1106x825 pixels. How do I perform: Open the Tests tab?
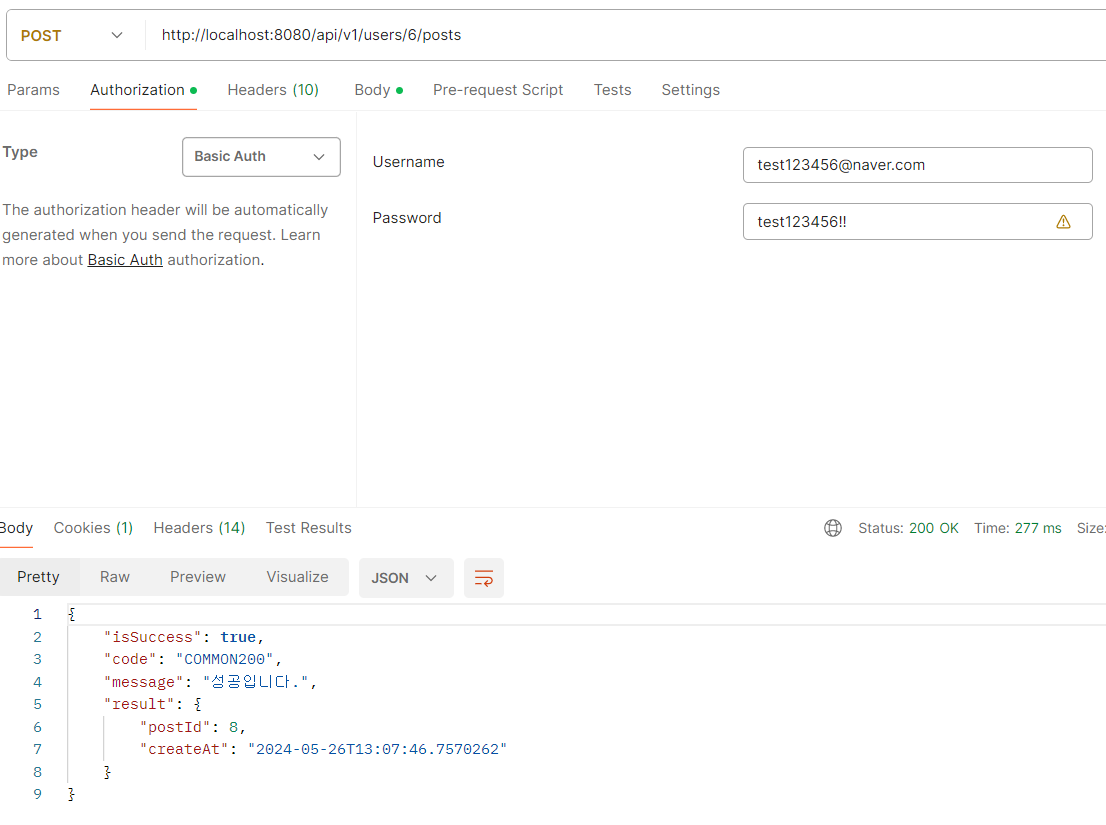pyautogui.click(x=612, y=90)
